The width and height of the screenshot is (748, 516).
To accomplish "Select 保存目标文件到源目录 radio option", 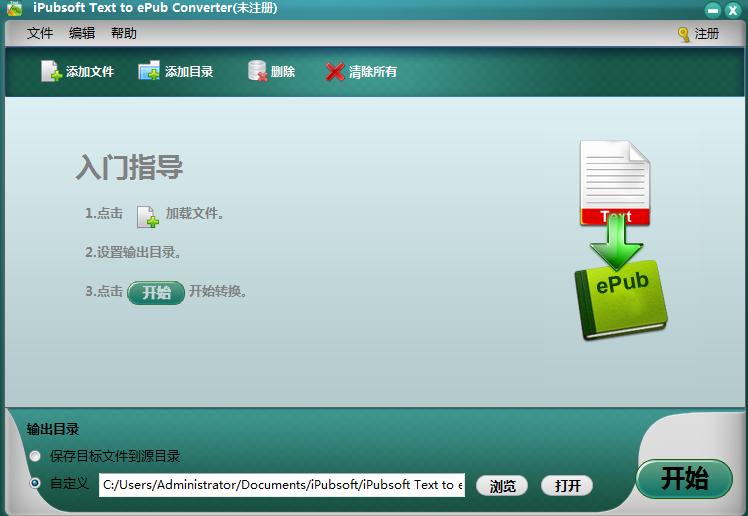I will [35, 456].
